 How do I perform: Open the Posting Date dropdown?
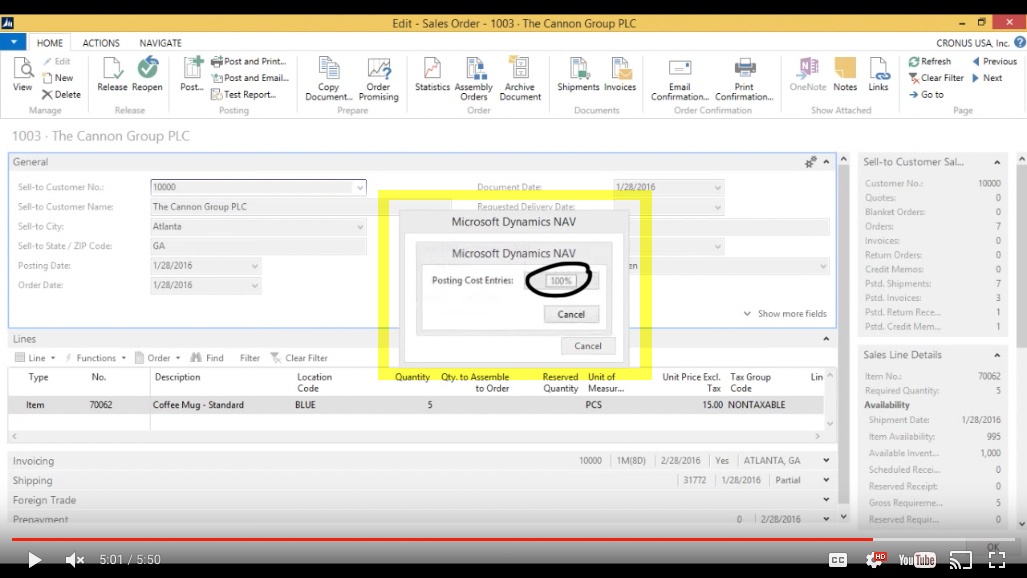tap(254, 266)
